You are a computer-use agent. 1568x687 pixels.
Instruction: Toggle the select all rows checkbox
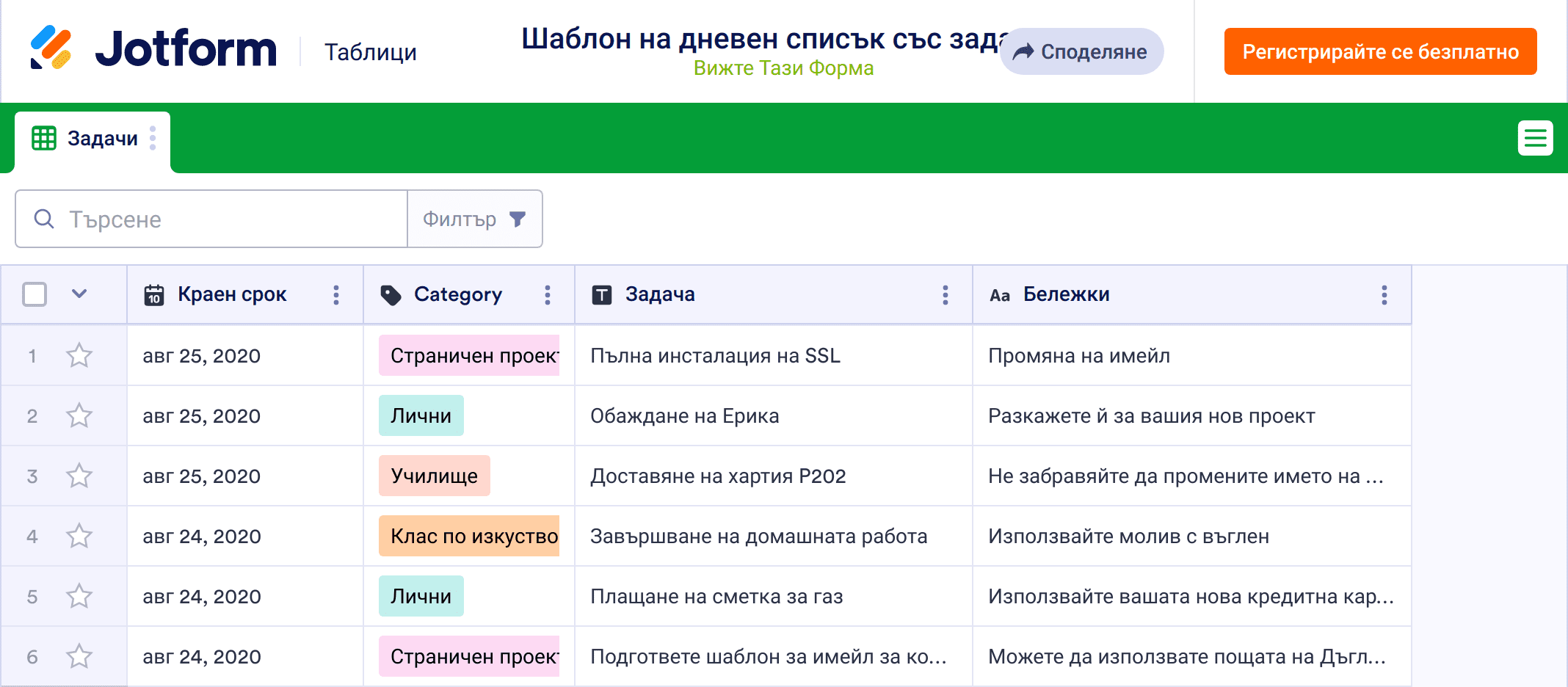click(35, 294)
